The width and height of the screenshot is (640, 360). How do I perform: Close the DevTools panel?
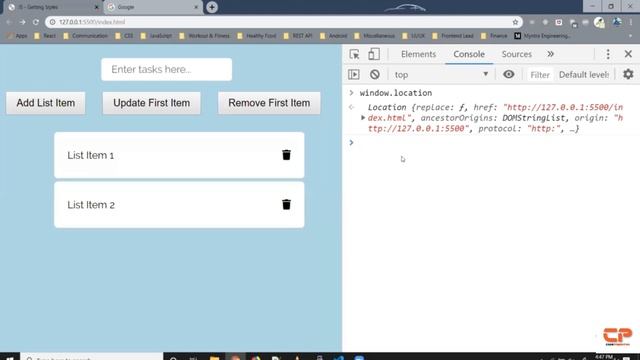point(628,54)
